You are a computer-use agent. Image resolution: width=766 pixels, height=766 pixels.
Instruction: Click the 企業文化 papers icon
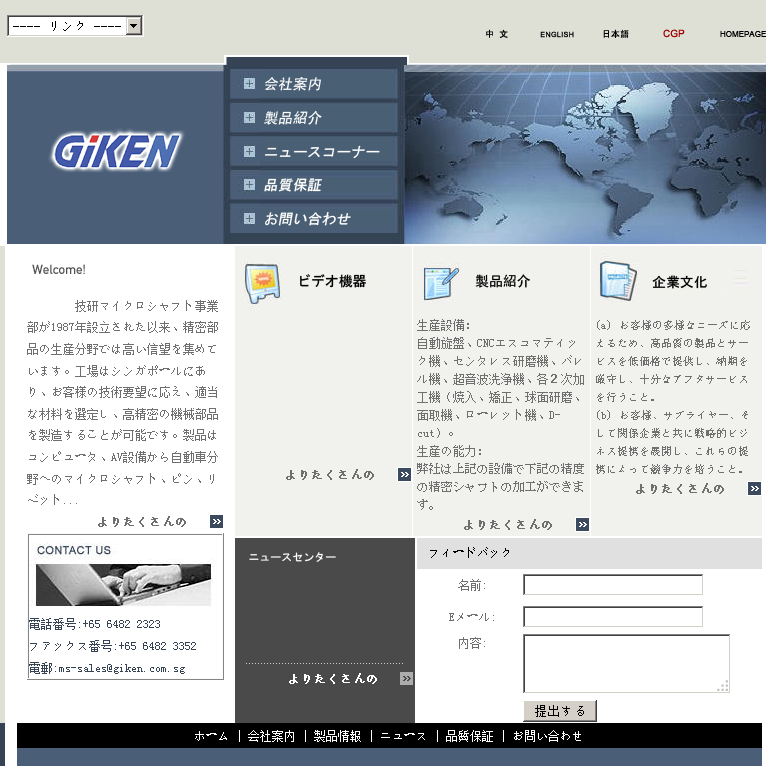point(618,280)
